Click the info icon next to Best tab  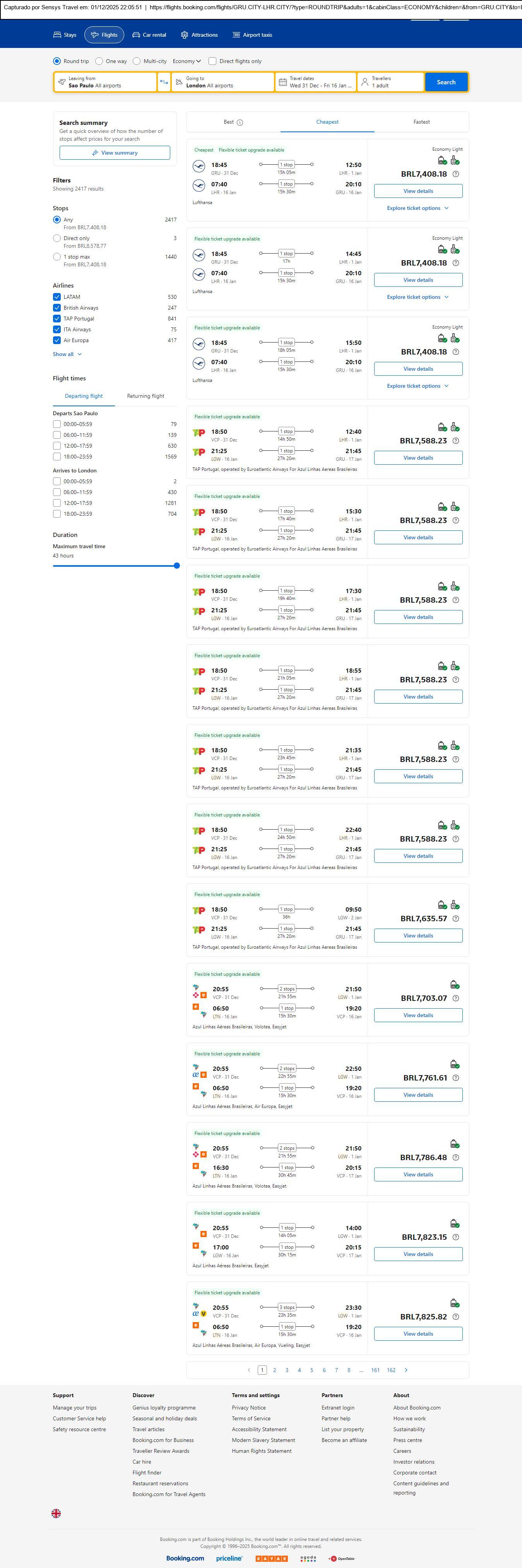[x=240, y=122]
